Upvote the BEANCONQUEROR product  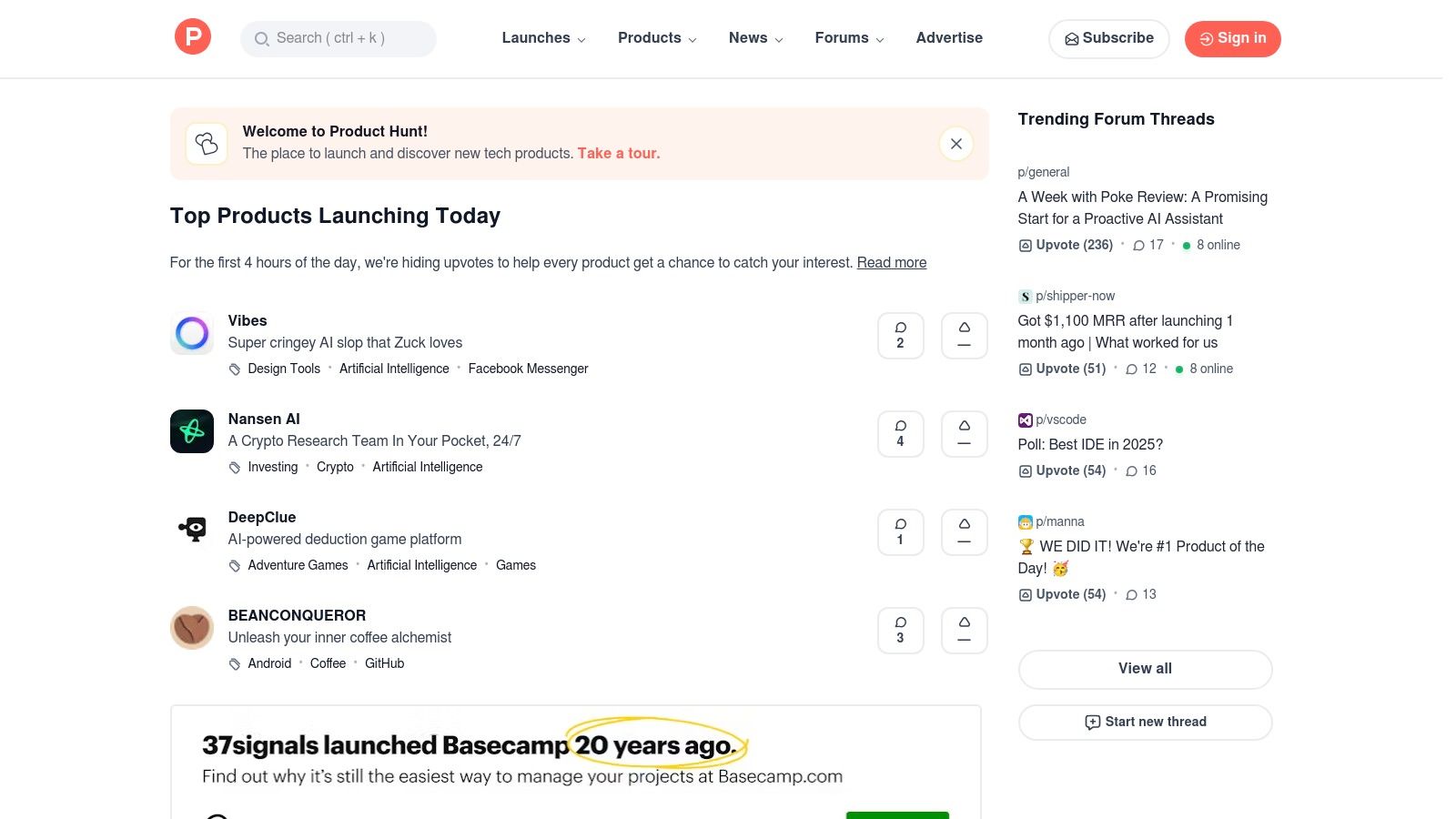click(x=965, y=631)
